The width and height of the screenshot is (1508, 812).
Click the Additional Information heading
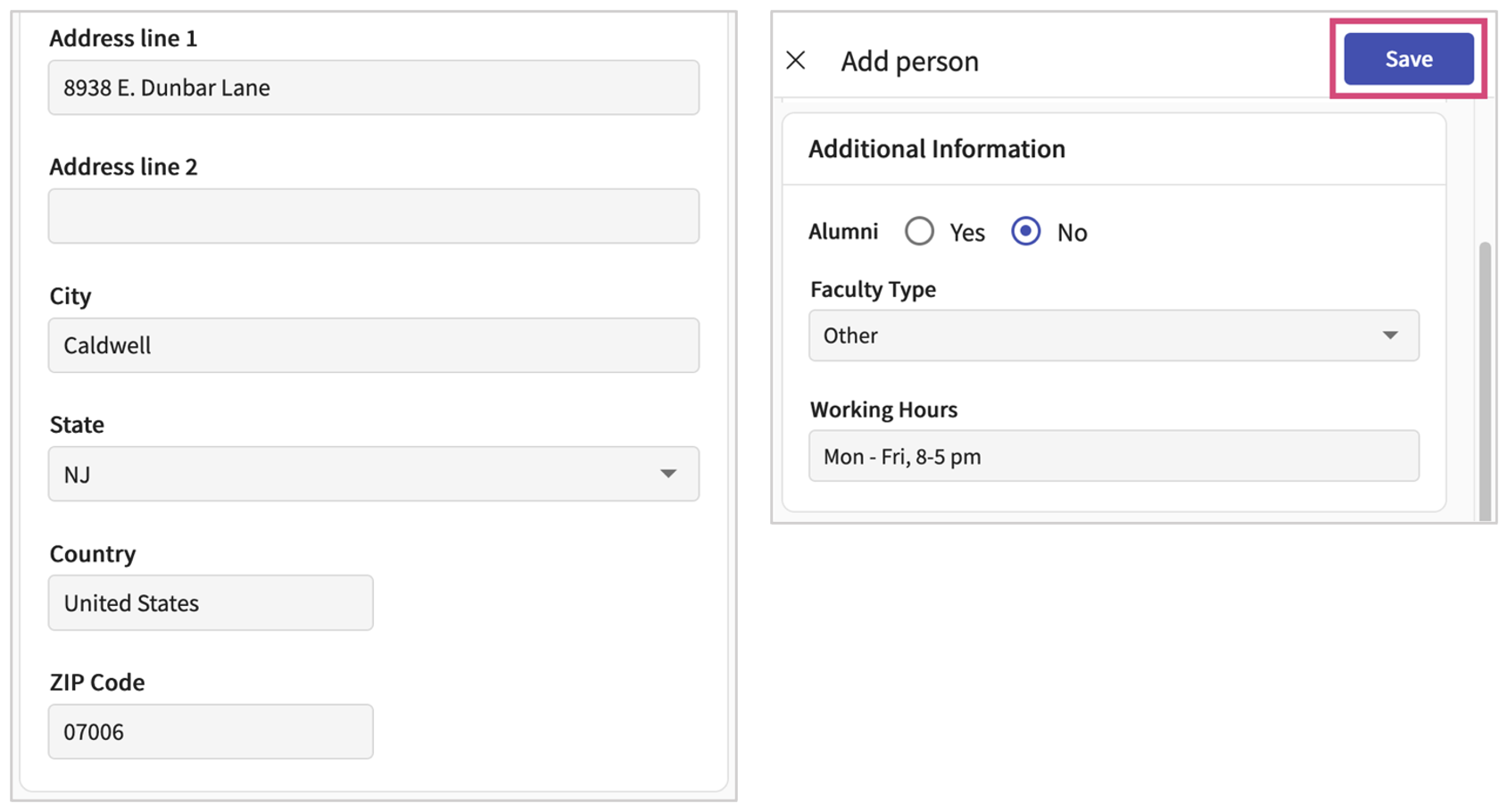click(937, 148)
